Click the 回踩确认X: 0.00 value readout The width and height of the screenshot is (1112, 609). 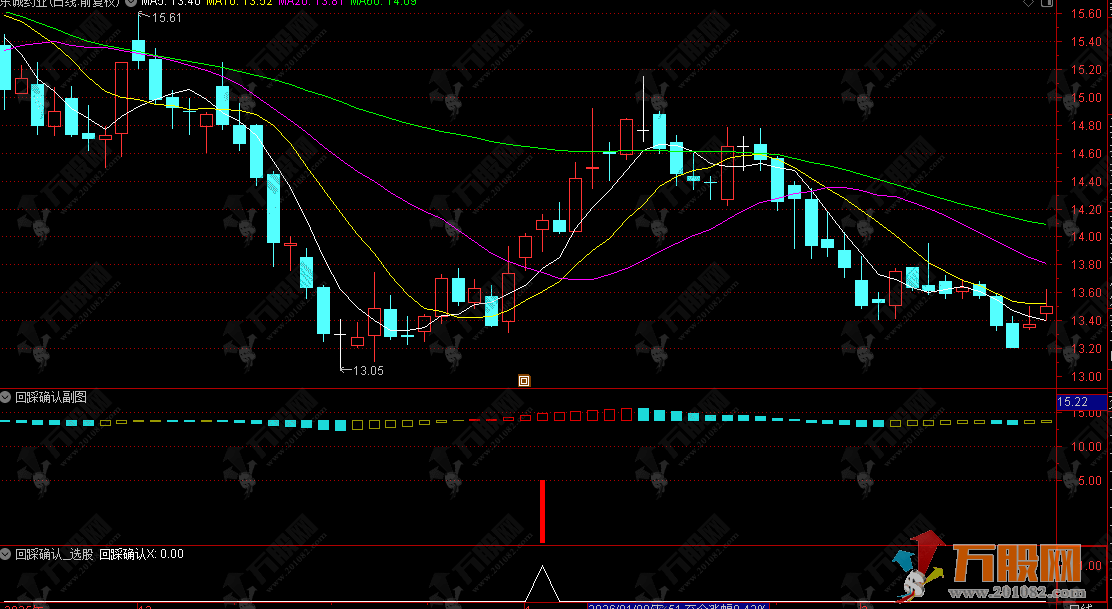coord(141,554)
